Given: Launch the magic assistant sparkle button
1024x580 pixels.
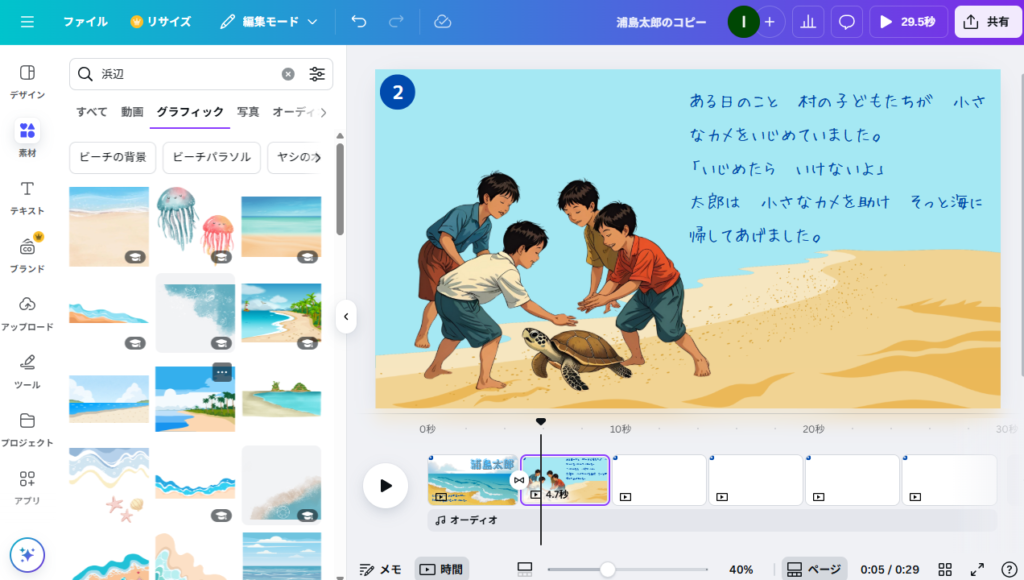Looking at the screenshot, I should click(x=27, y=555).
